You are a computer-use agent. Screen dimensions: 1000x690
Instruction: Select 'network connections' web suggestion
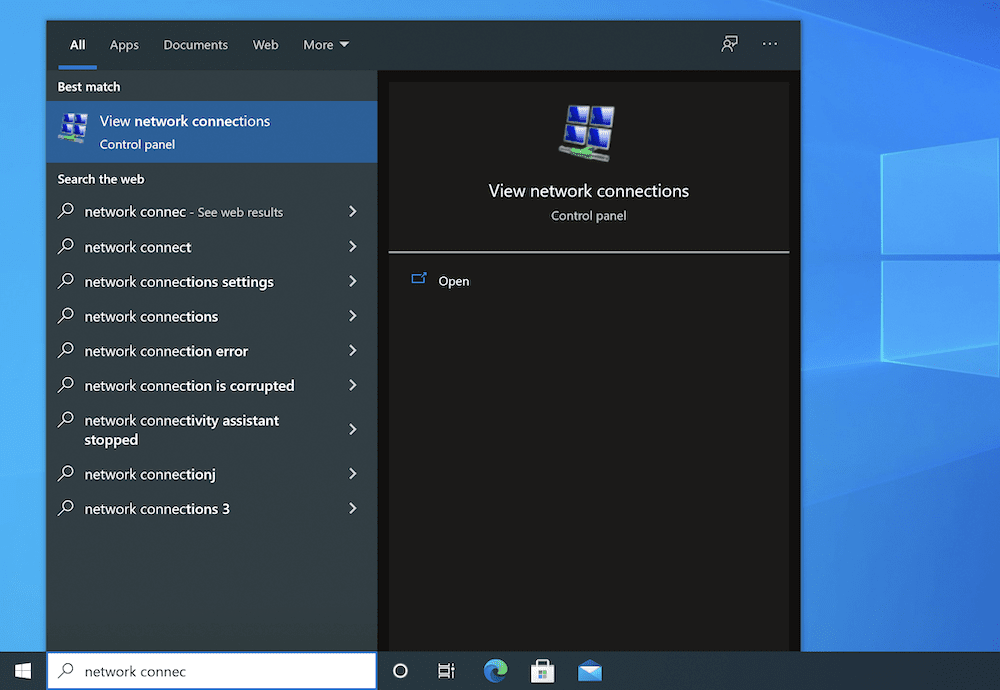[x=212, y=316]
